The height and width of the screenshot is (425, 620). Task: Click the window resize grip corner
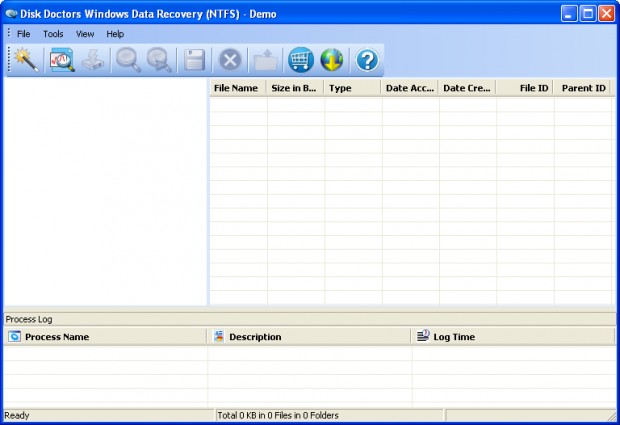pyautogui.click(x=612, y=416)
